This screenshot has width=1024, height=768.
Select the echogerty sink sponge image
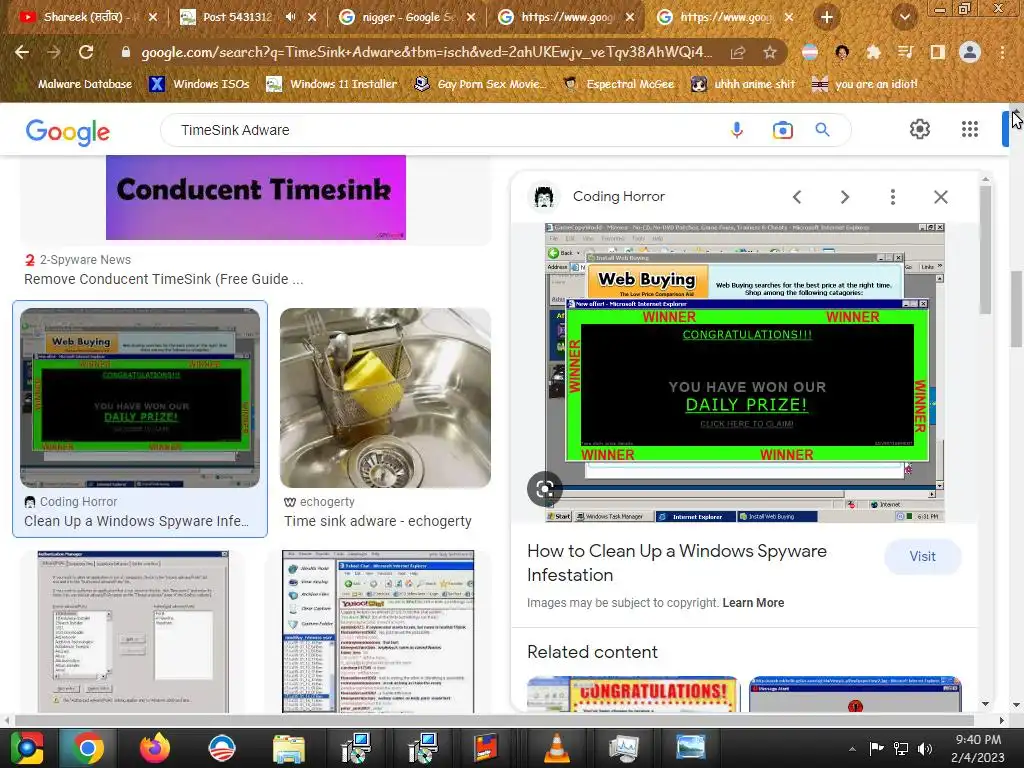click(385, 398)
